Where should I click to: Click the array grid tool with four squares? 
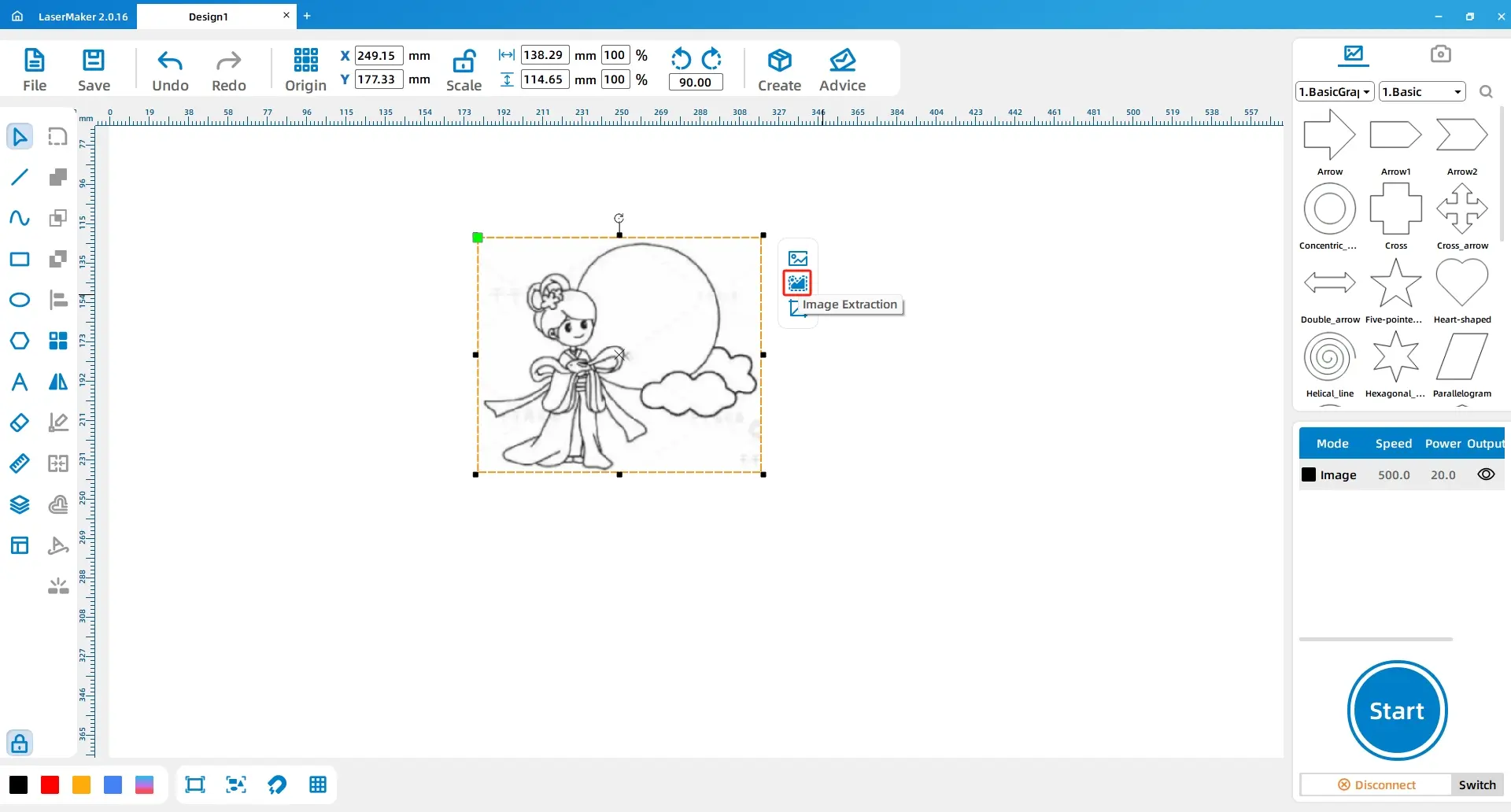(58, 341)
